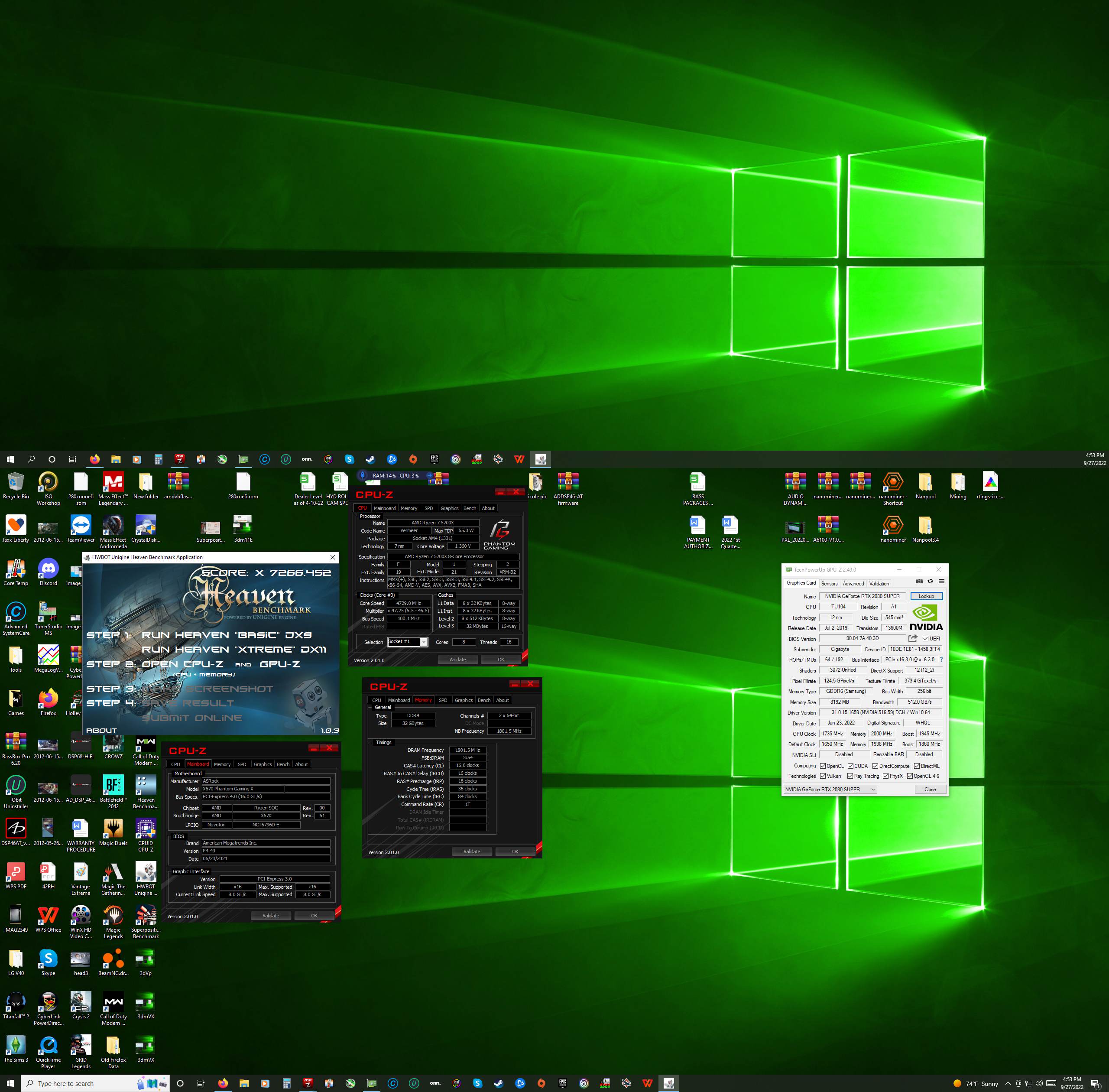Click the GPU Name field in GPU-Z
The height and width of the screenshot is (1092, 1109).
pos(862,596)
